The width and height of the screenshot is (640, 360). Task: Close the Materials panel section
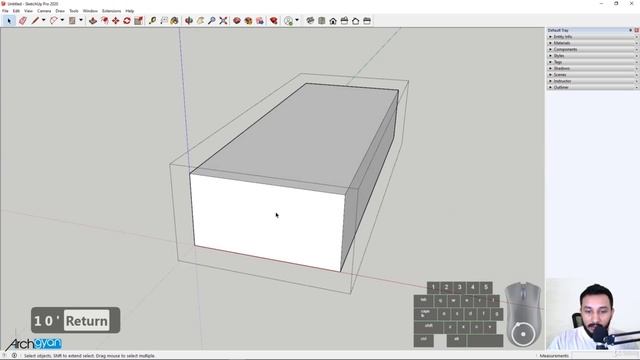[x=637, y=43]
